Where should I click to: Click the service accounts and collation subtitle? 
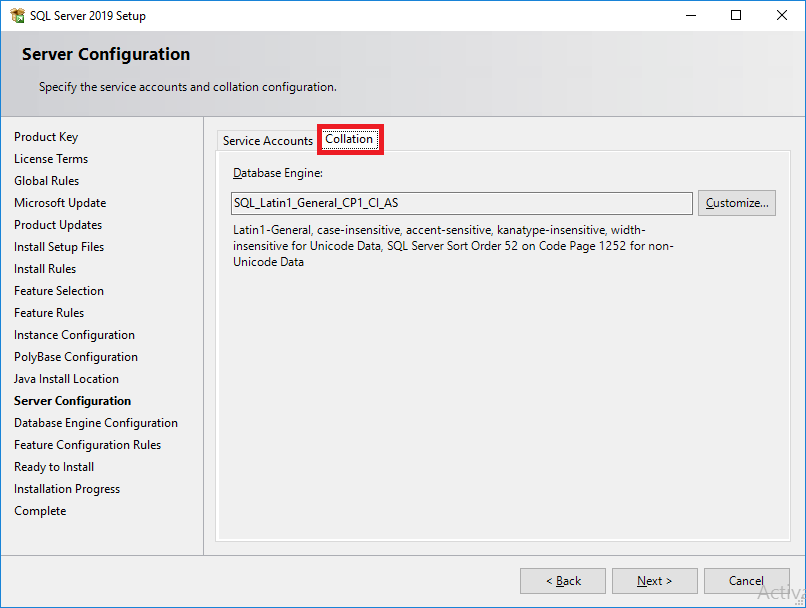point(188,87)
